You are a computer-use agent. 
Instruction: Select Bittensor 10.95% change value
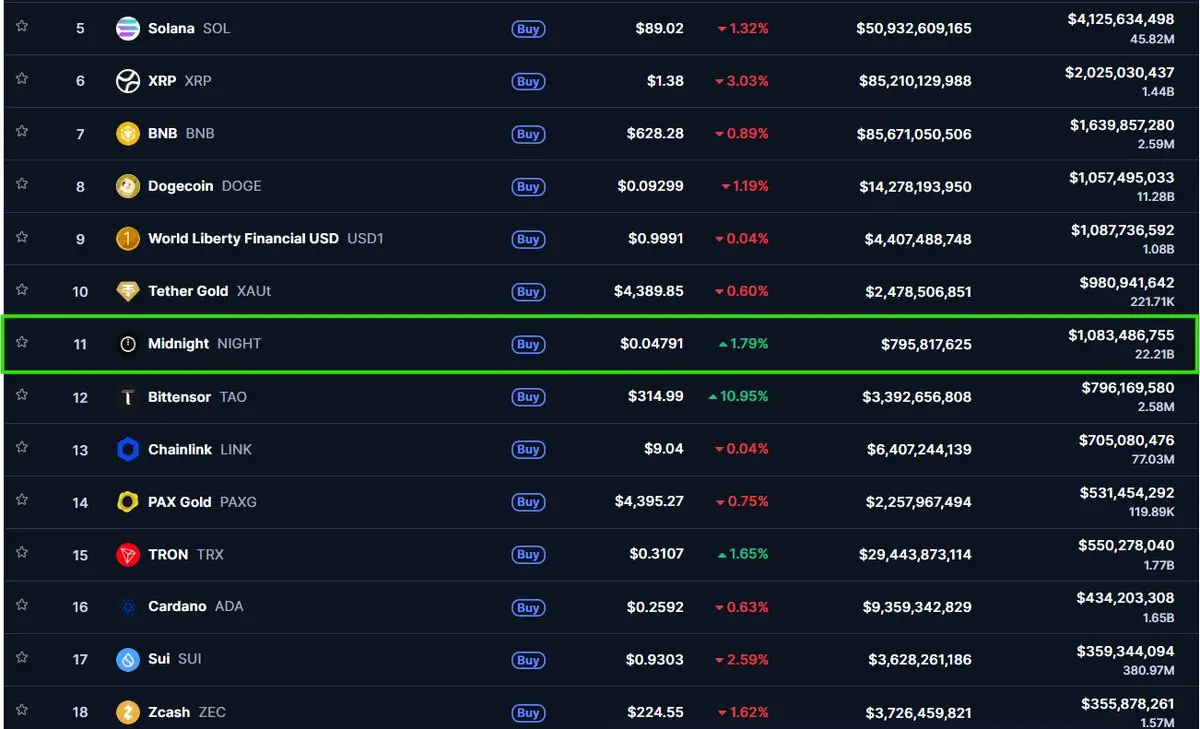(738, 397)
